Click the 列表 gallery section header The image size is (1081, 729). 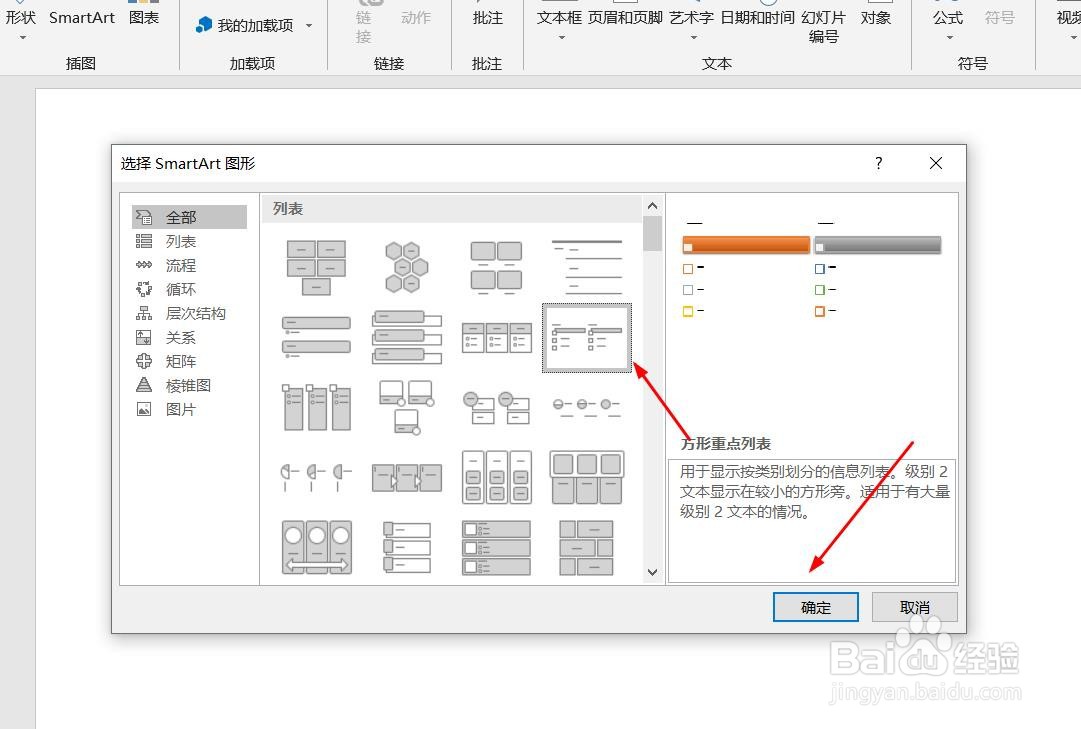[x=287, y=208]
